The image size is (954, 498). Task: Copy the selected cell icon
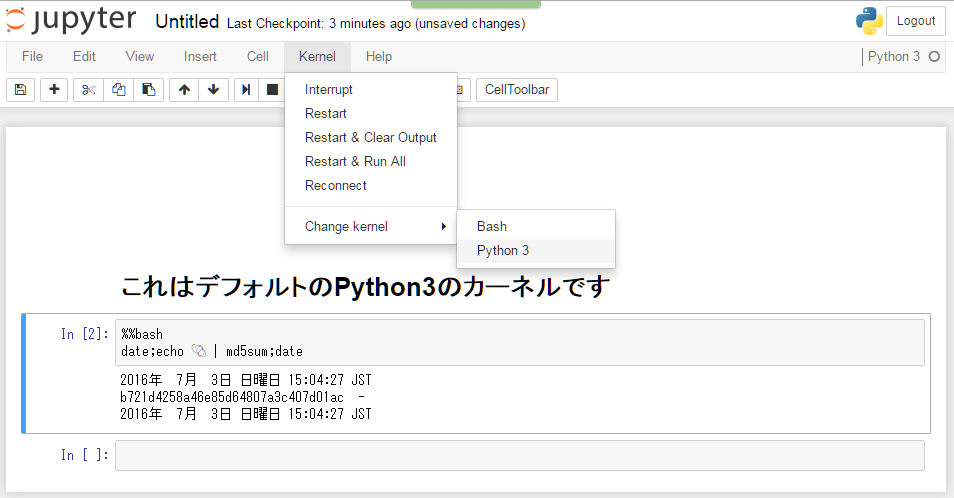(x=119, y=90)
